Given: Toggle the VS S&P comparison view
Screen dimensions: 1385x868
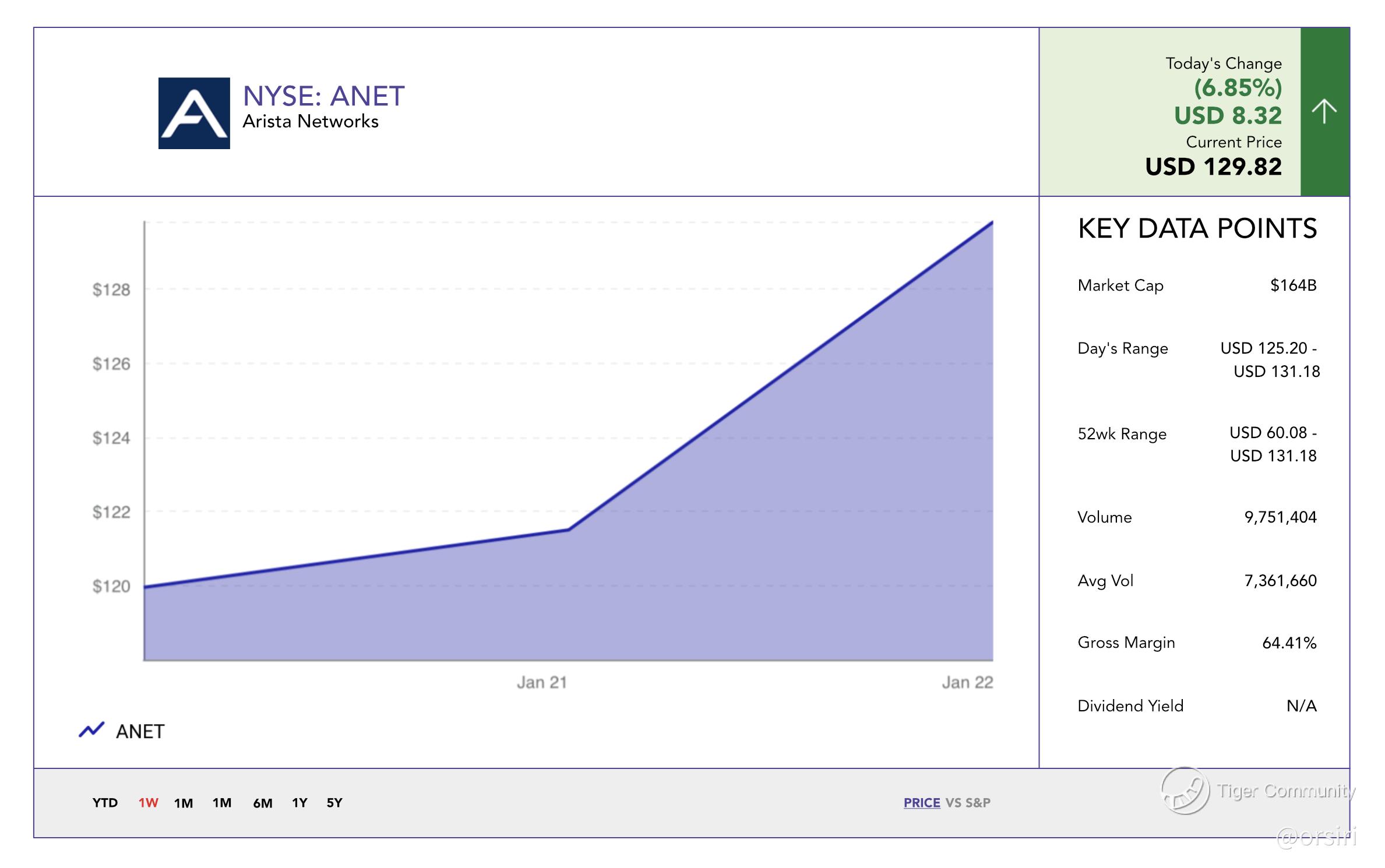Looking at the screenshot, I should pos(968,803).
